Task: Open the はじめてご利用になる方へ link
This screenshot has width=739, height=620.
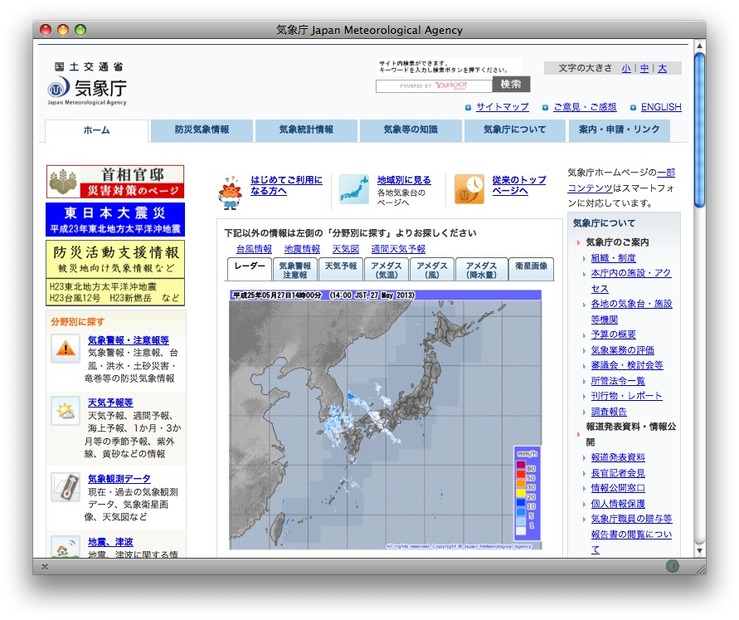Action: coord(286,185)
